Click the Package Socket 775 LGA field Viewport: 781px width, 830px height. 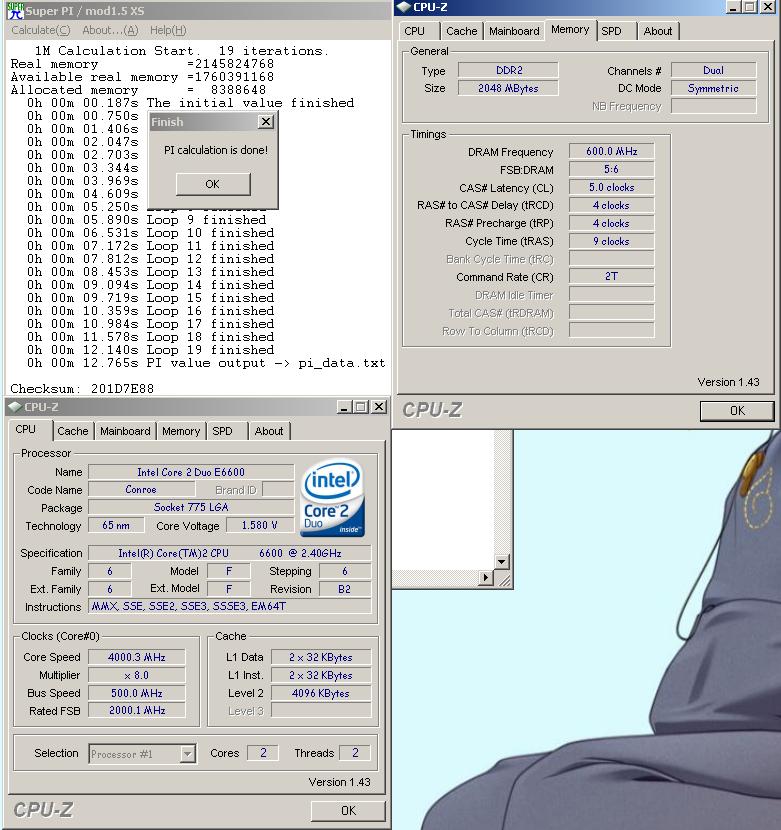point(191,507)
